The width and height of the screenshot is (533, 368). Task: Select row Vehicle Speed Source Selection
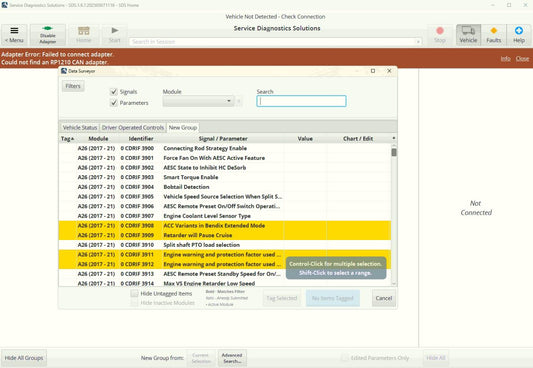click(225, 196)
